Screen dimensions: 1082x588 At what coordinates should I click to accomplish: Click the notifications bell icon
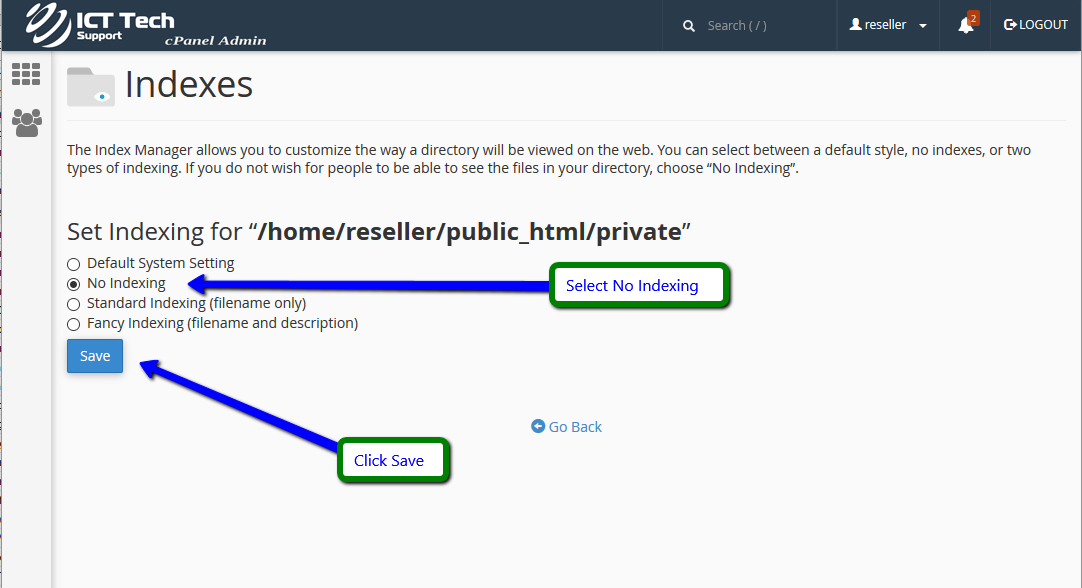pyautogui.click(x=965, y=26)
